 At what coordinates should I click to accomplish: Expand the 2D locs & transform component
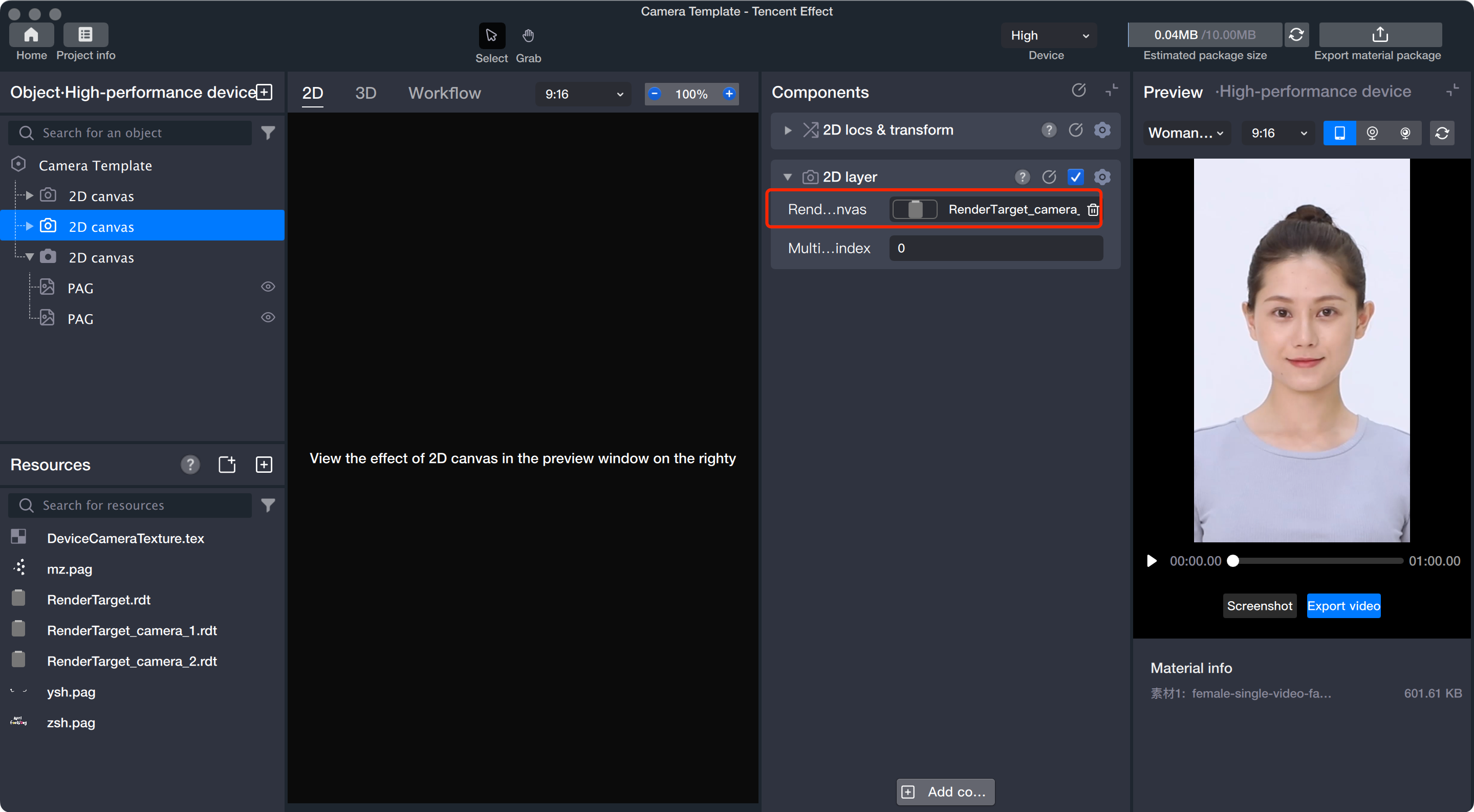[x=787, y=130]
